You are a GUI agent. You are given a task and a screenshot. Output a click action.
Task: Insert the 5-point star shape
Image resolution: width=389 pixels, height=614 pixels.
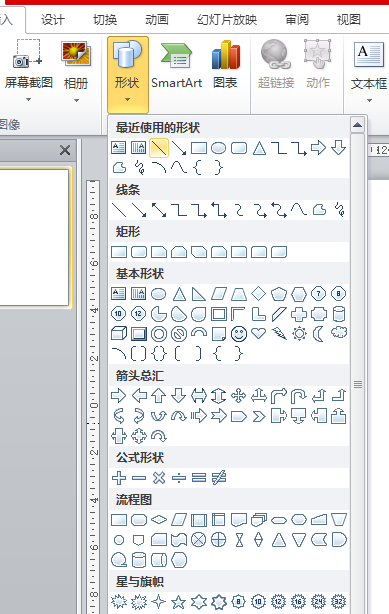179,601
